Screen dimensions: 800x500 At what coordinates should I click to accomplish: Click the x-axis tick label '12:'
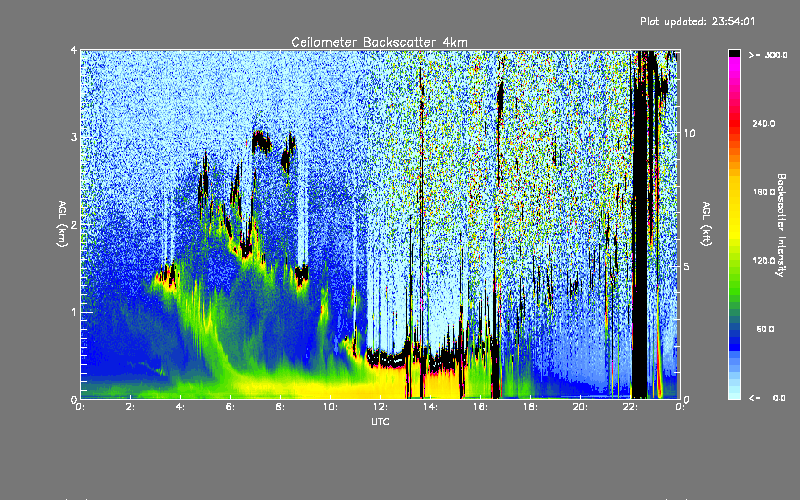tap(380, 407)
